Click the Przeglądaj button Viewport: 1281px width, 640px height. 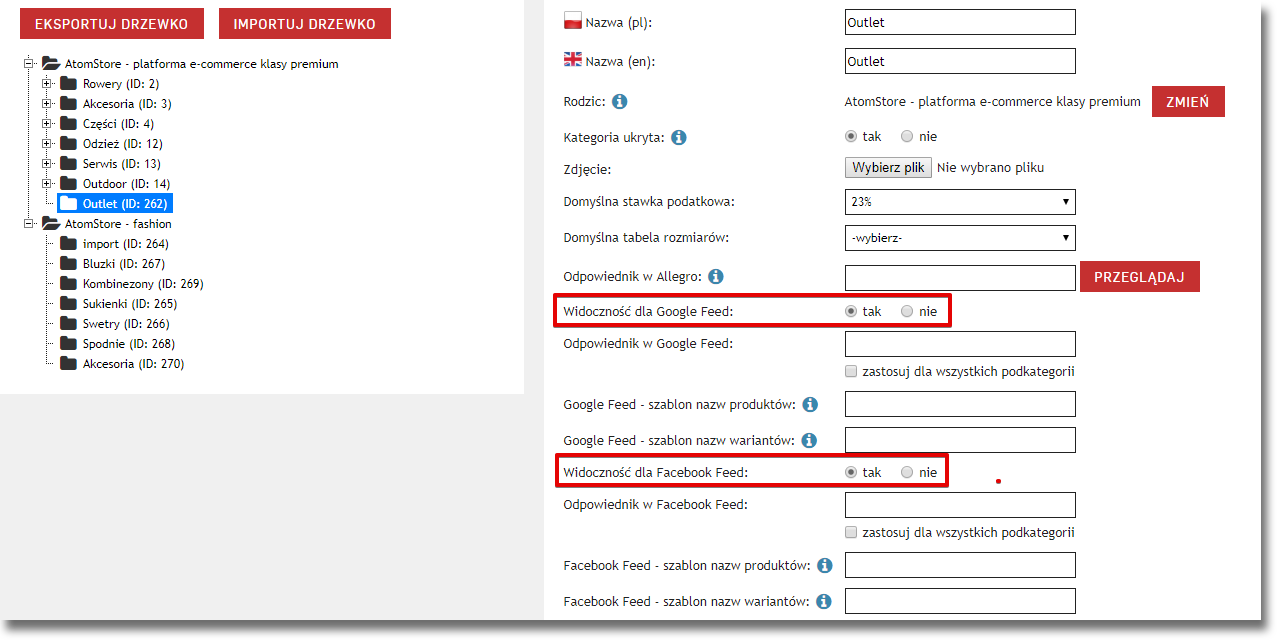[1139, 277]
